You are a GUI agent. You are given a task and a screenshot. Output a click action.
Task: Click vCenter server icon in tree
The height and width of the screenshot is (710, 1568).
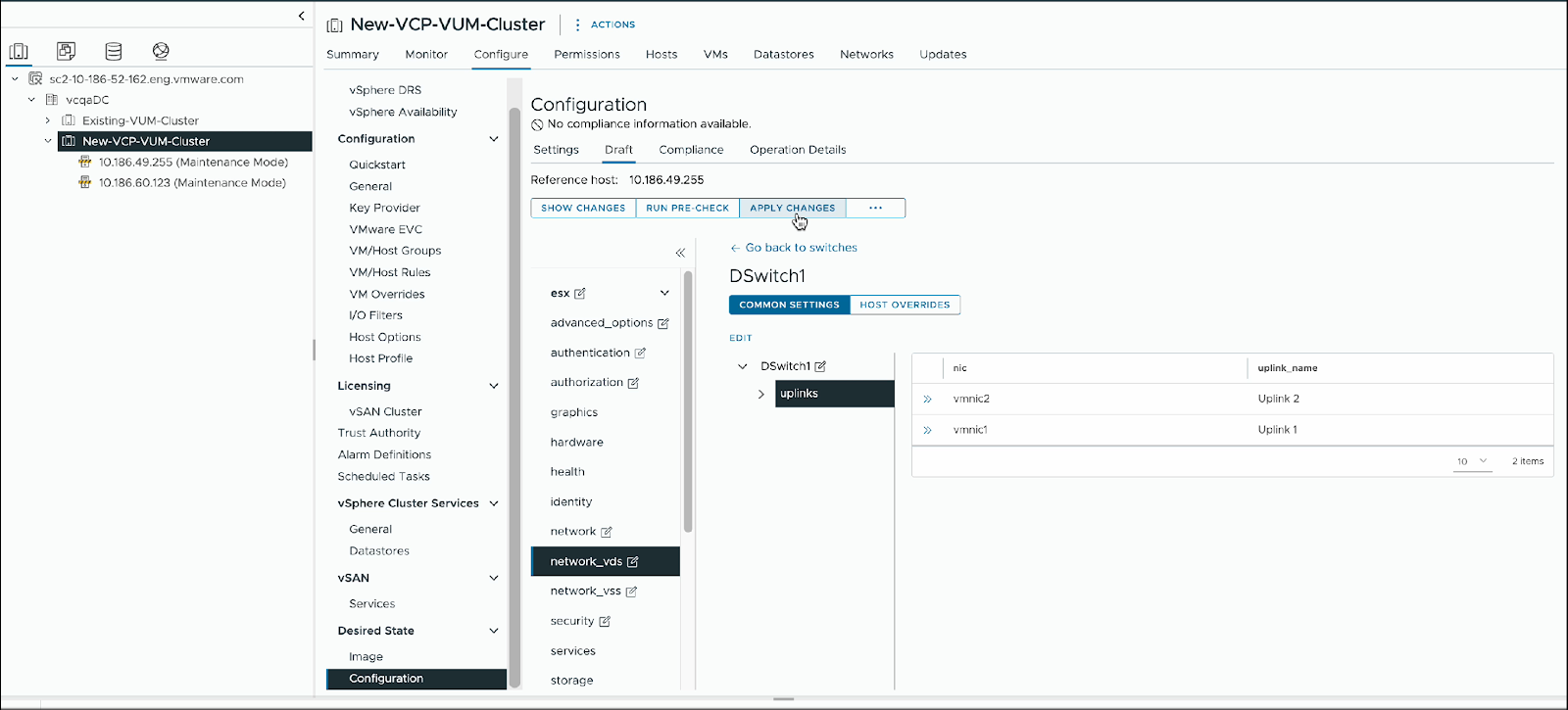point(35,79)
